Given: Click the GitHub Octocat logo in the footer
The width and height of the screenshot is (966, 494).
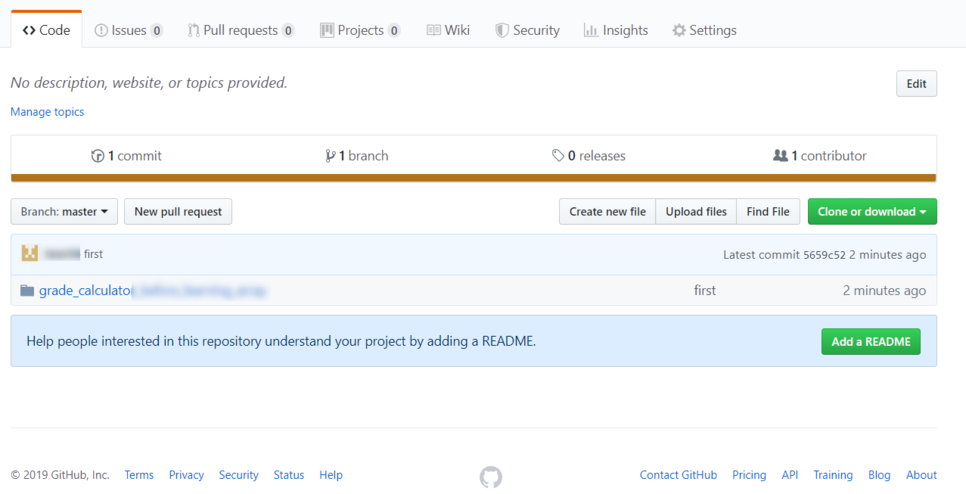Looking at the screenshot, I should pyautogui.click(x=491, y=477).
